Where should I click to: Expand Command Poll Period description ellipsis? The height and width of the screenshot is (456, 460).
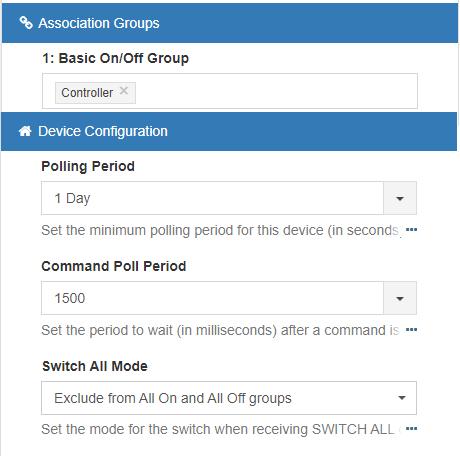411,330
